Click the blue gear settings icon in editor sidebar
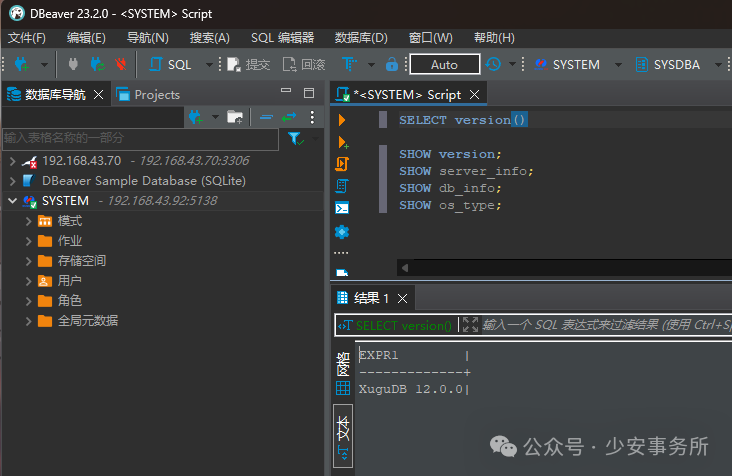The image size is (732, 476). coord(342,231)
